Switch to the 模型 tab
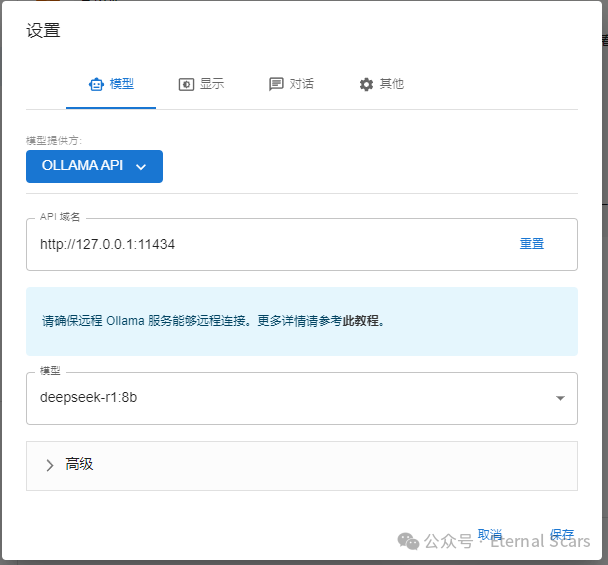Viewport: 608px width, 565px height. point(111,84)
